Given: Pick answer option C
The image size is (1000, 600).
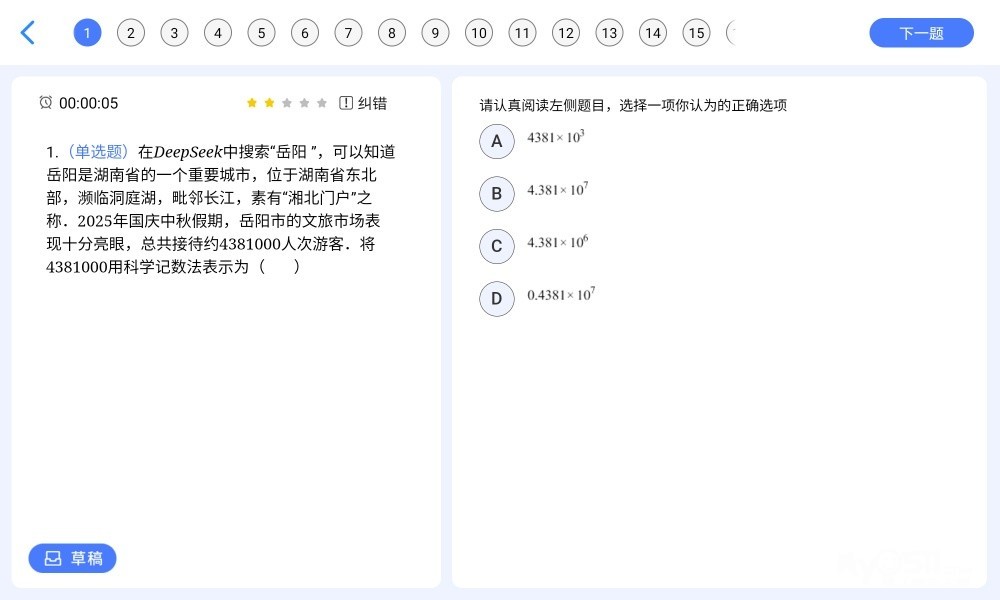Looking at the screenshot, I should pos(497,246).
